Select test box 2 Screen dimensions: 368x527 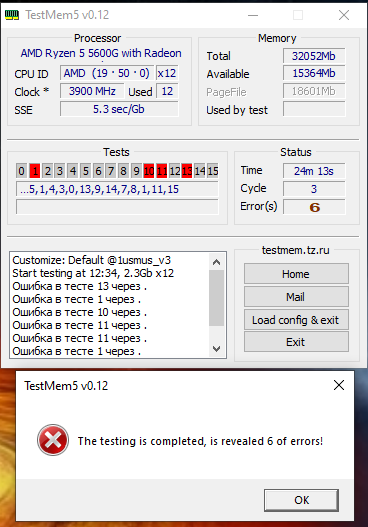coord(47,171)
